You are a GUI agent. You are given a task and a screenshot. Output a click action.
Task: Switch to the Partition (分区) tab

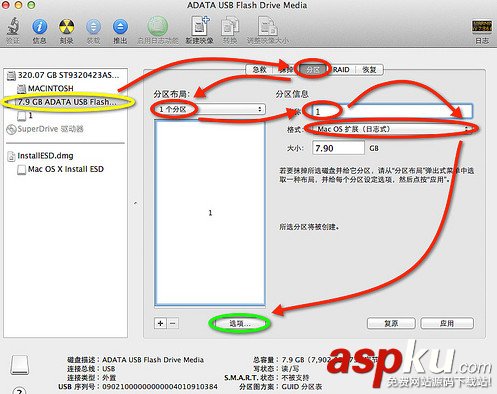point(313,70)
